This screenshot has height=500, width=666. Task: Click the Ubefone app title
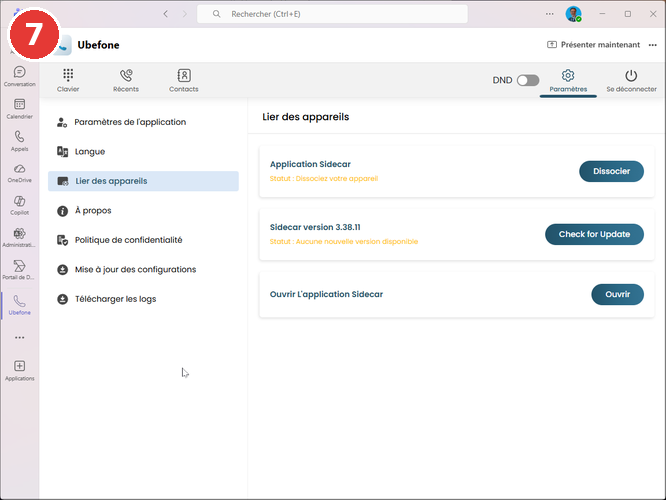[x=98, y=45]
